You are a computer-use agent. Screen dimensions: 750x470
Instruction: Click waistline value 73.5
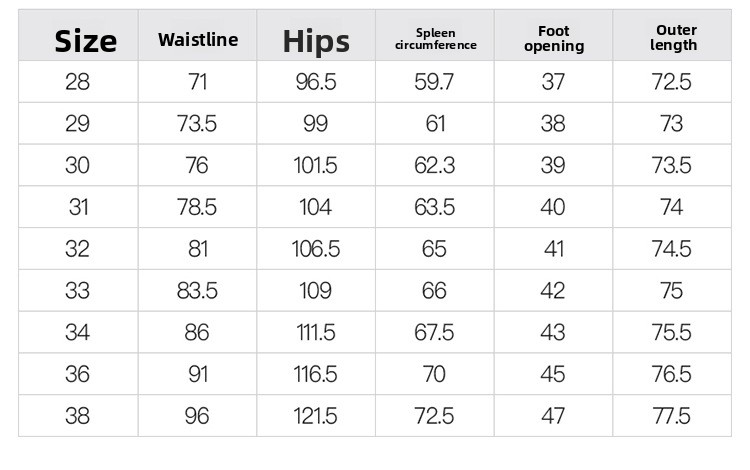pyautogui.click(x=197, y=123)
